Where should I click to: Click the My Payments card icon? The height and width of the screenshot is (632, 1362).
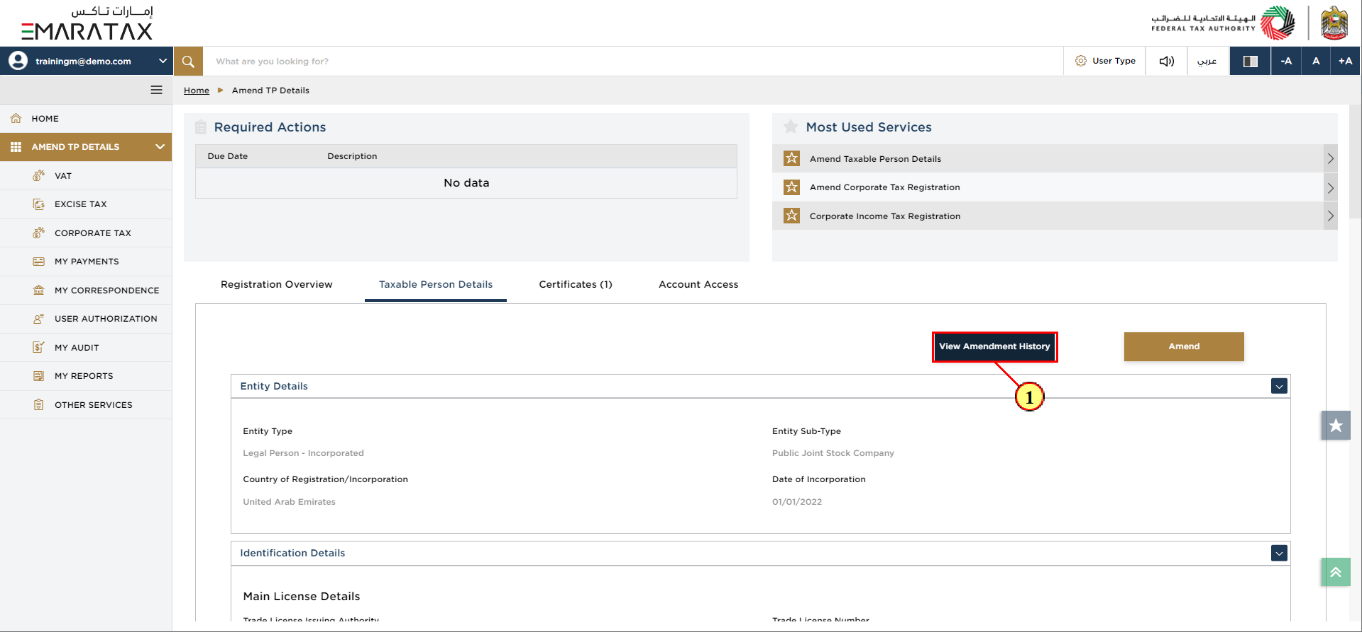[x=38, y=261]
